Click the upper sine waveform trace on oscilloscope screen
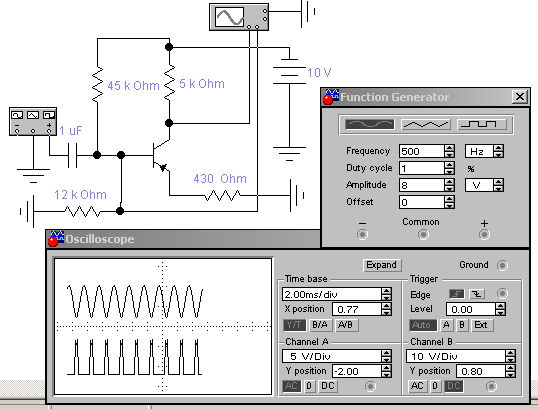The height and width of the screenshot is (409, 538). (135, 301)
